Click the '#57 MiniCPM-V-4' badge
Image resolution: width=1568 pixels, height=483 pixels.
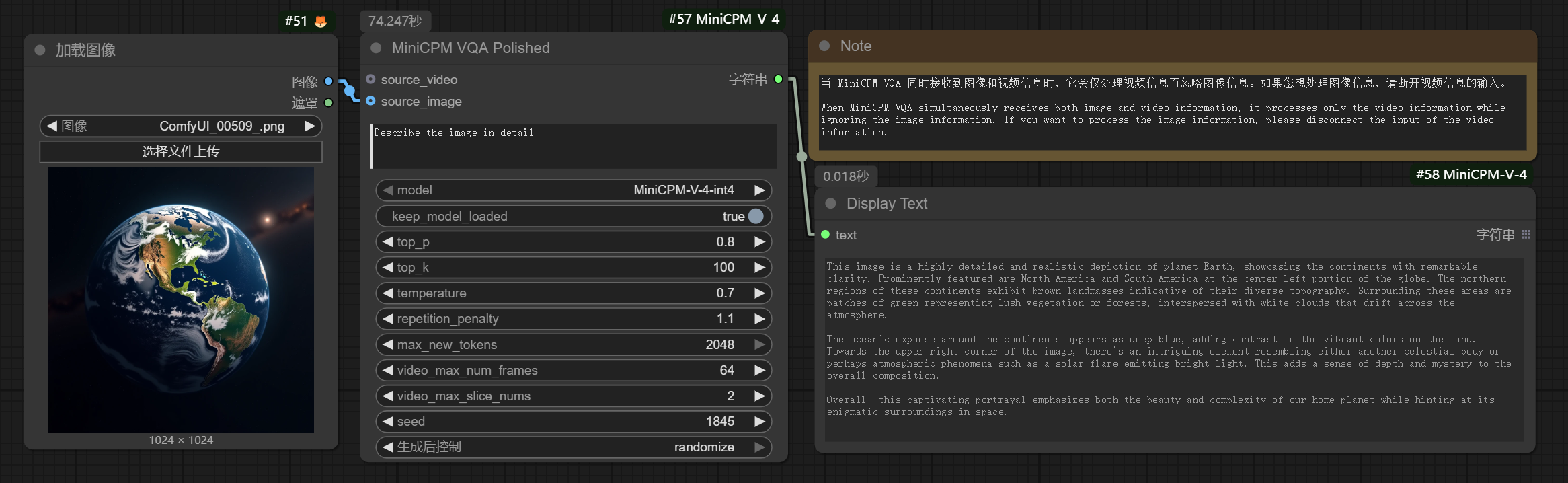click(723, 19)
